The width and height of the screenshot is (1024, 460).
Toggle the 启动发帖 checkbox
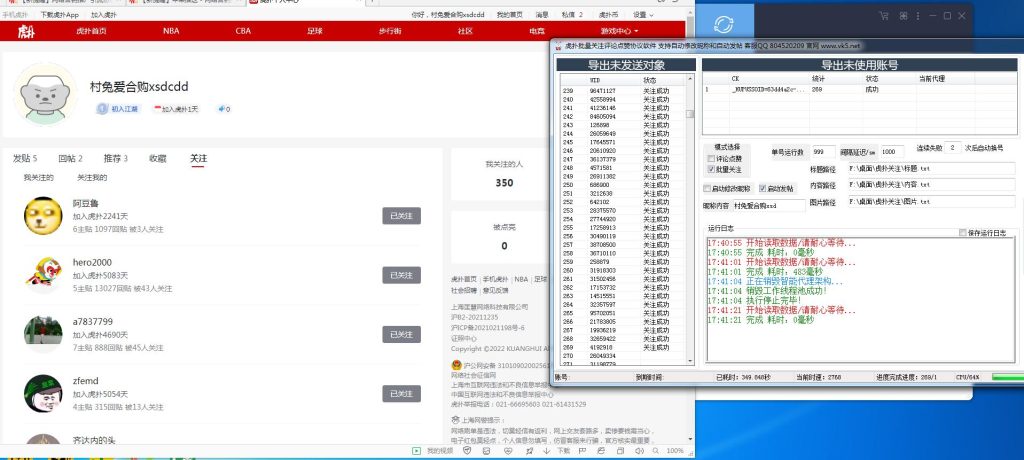(762, 188)
